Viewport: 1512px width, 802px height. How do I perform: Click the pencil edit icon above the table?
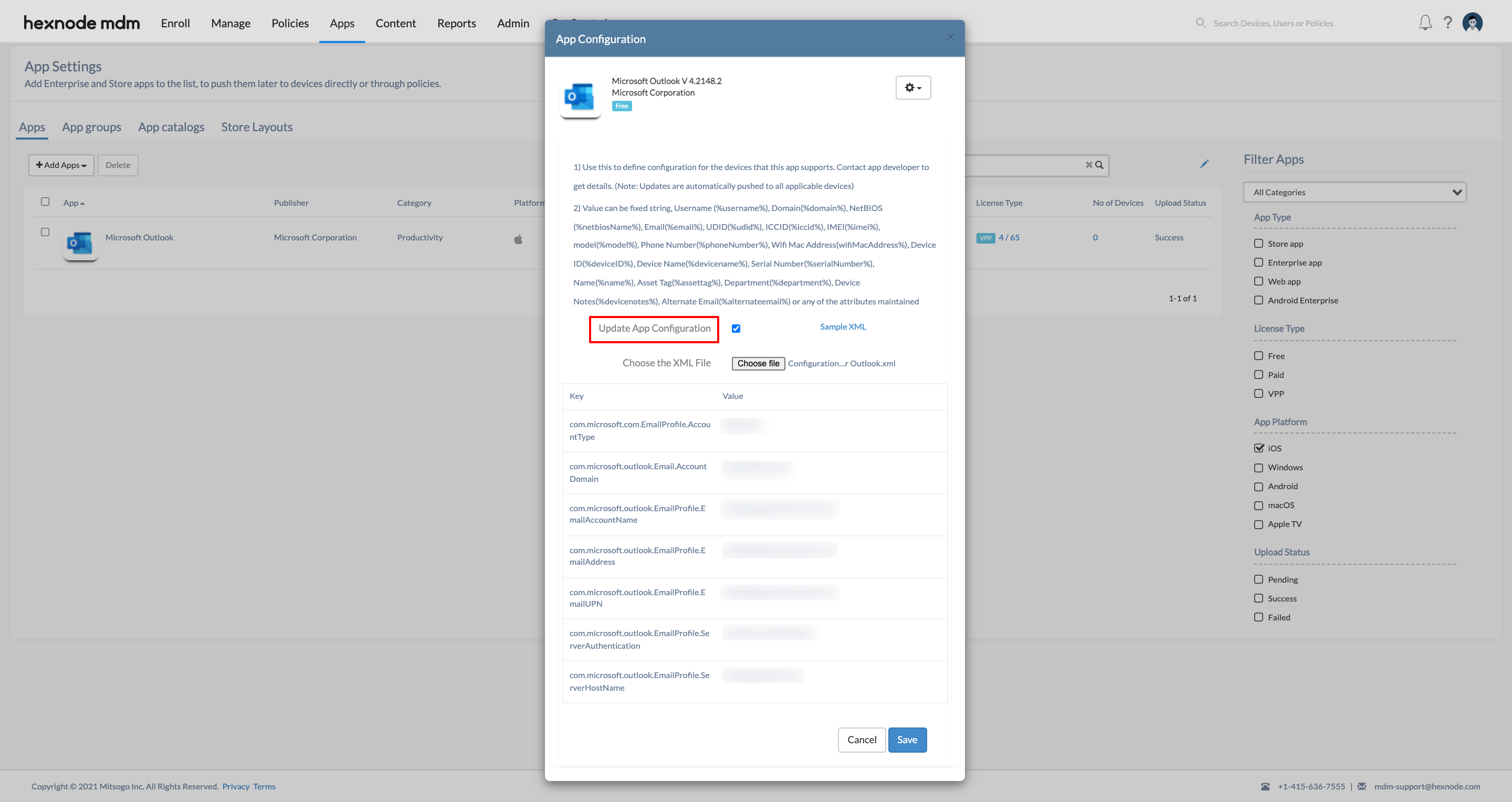point(1204,164)
